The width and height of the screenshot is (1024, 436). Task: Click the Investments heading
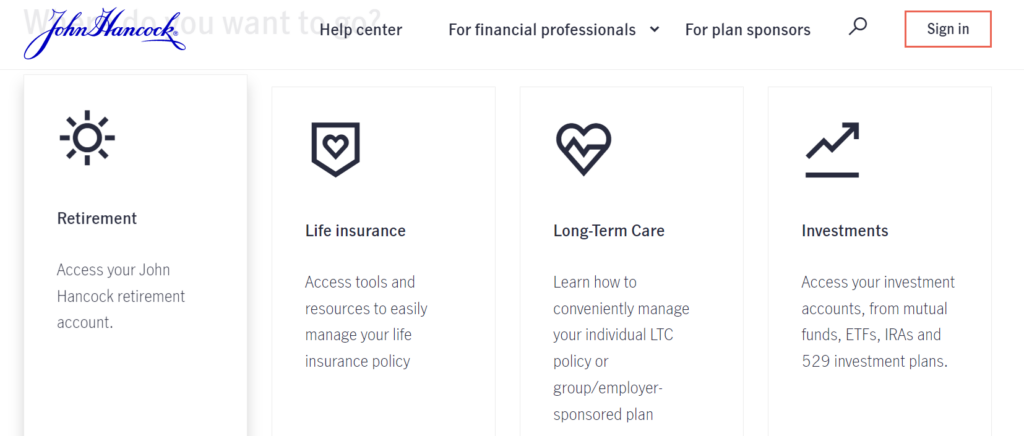tap(845, 230)
